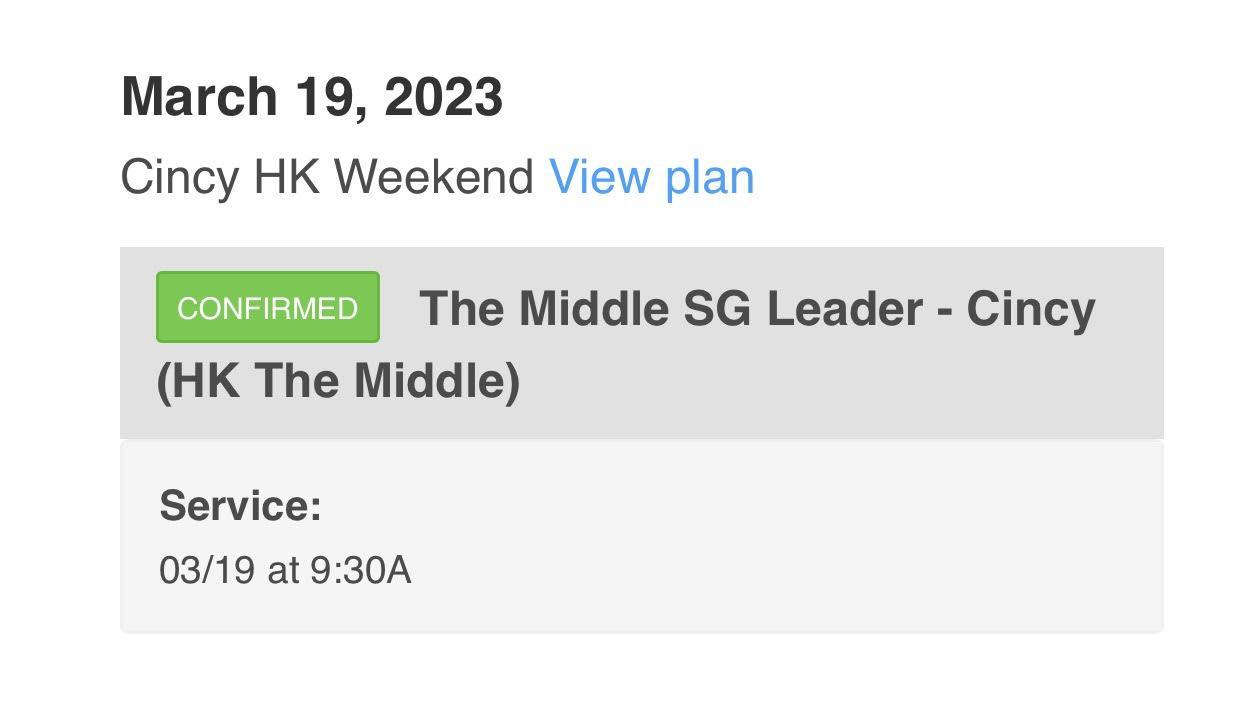Click the word Weekend before View plan
Viewport: 1260px width, 701px height.
coord(433,177)
